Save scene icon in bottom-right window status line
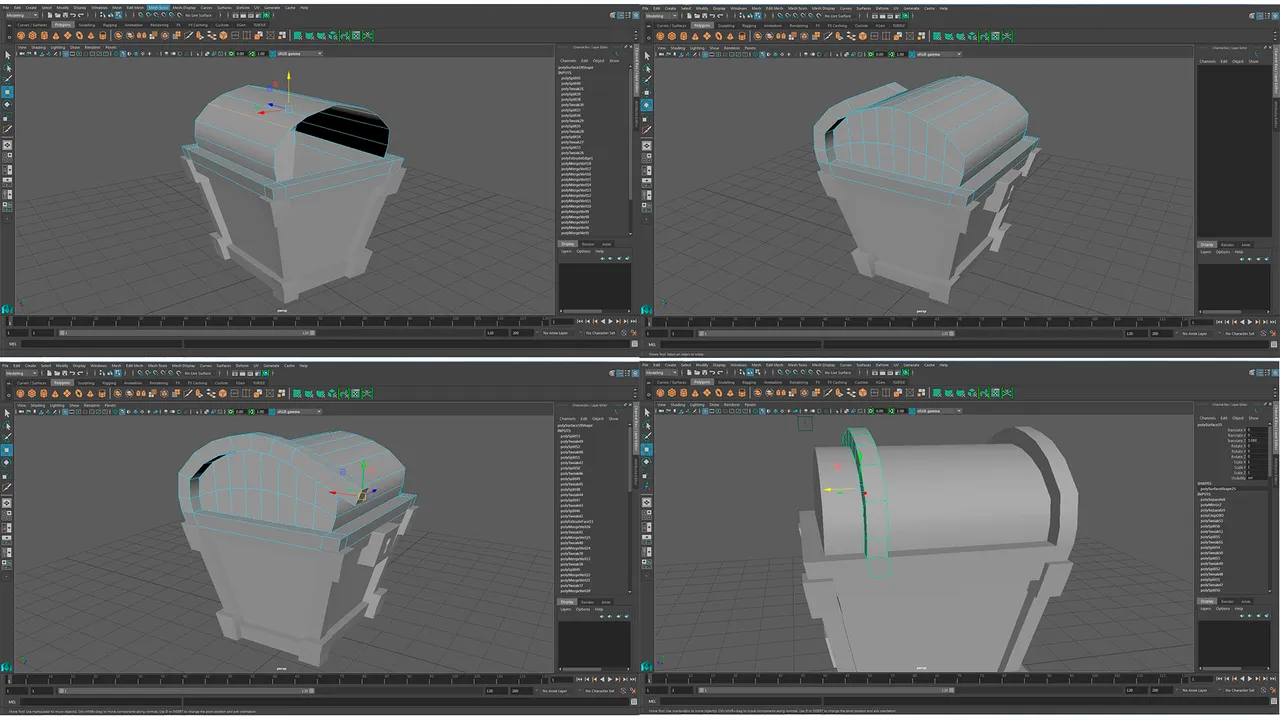Screen dimensions: 1280x720 click(705, 374)
